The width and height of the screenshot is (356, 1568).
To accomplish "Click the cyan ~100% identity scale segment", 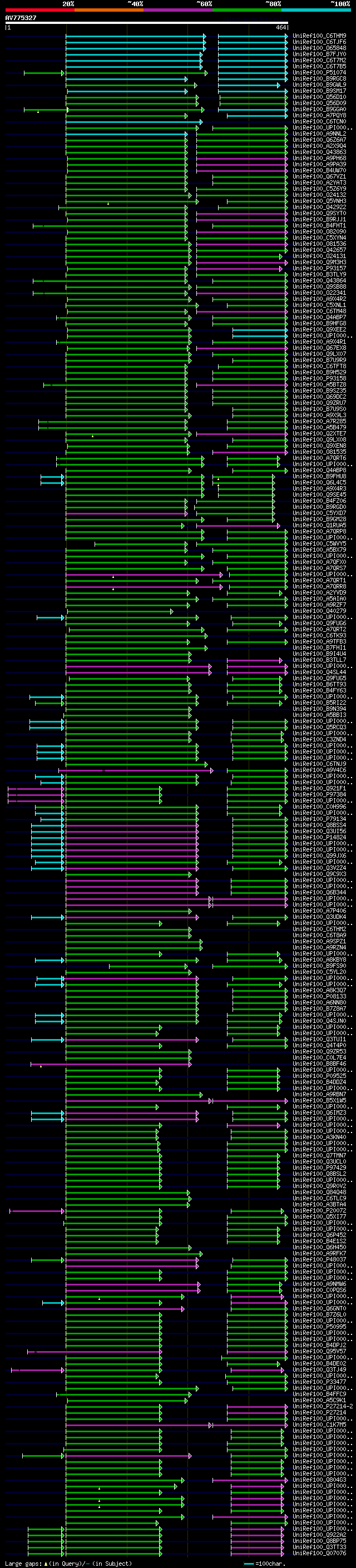I will click(317, 10).
